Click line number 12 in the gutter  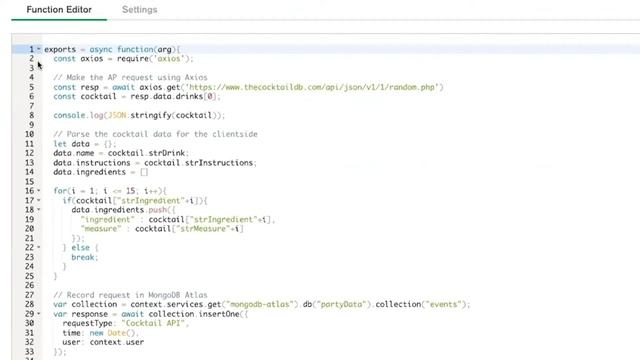pyautogui.click(x=29, y=153)
